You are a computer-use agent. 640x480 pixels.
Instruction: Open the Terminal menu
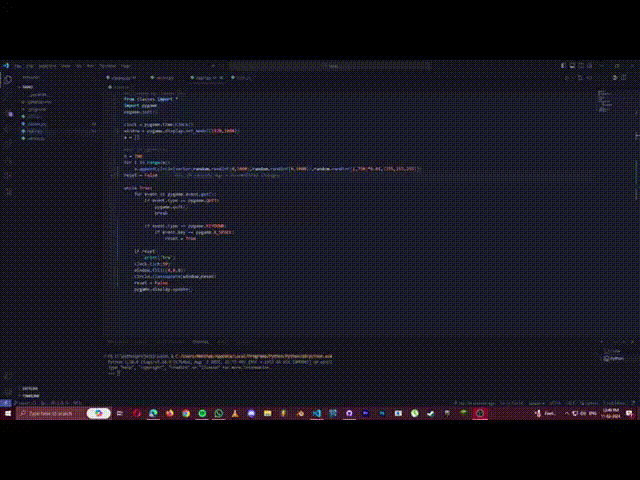coord(107,66)
